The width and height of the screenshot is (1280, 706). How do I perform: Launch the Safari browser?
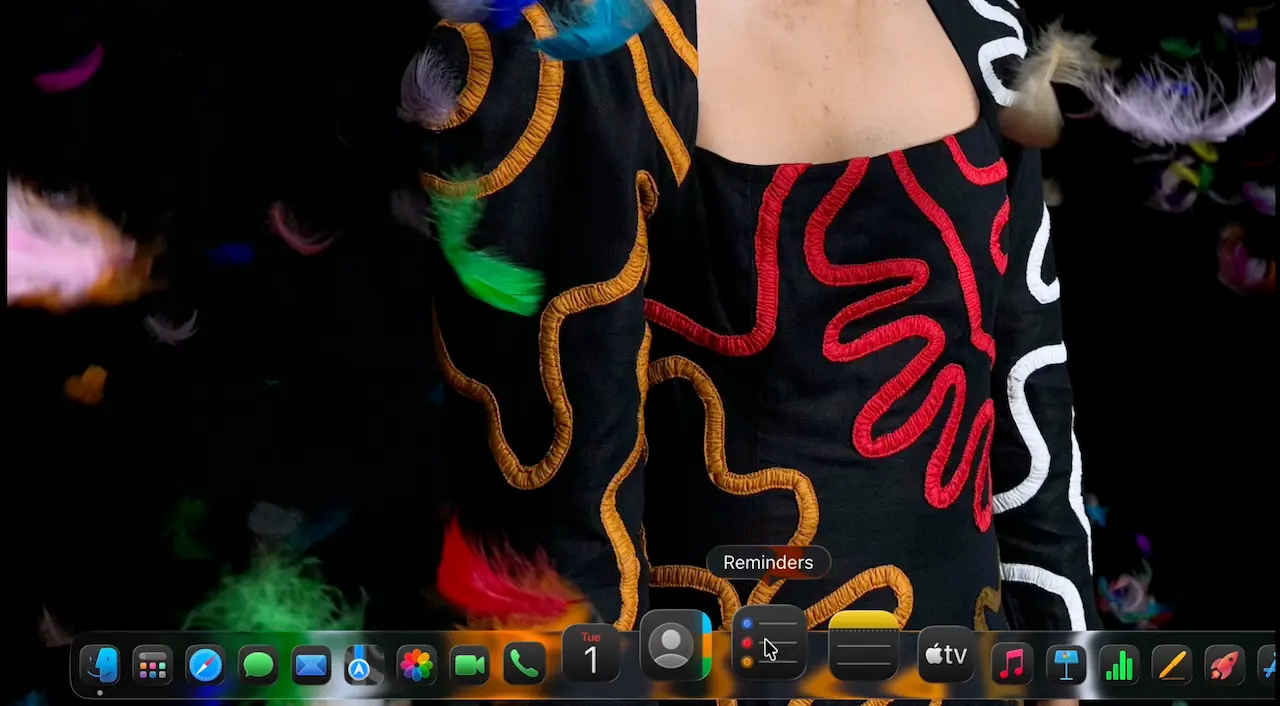tap(204, 663)
